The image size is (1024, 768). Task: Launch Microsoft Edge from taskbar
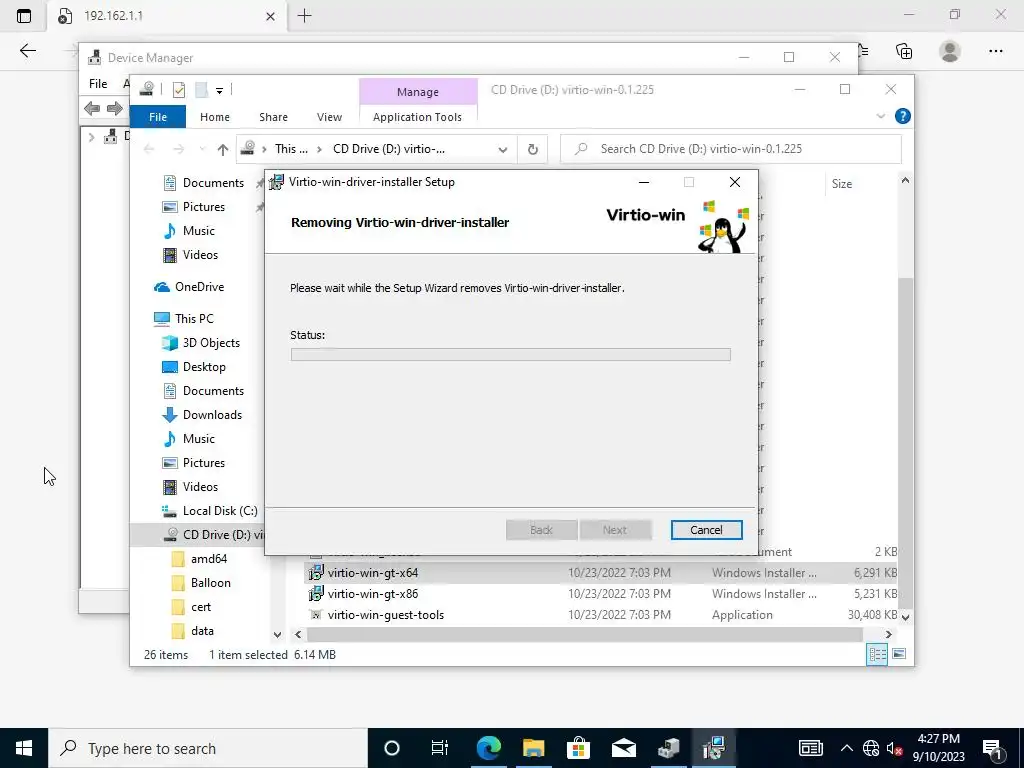tap(488, 748)
